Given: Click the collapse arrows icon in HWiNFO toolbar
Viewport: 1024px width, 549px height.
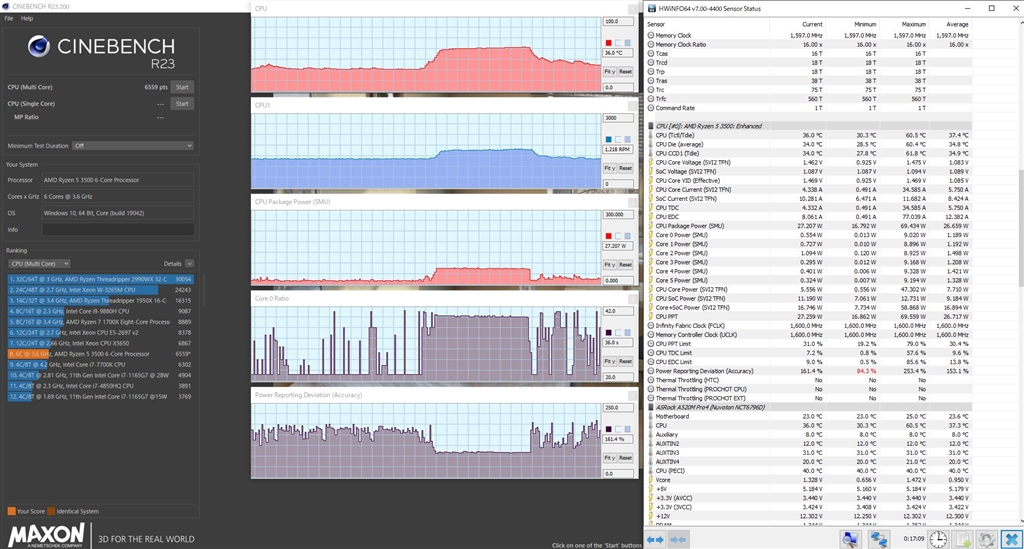Looking at the screenshot, I should (x=679, y=539).
